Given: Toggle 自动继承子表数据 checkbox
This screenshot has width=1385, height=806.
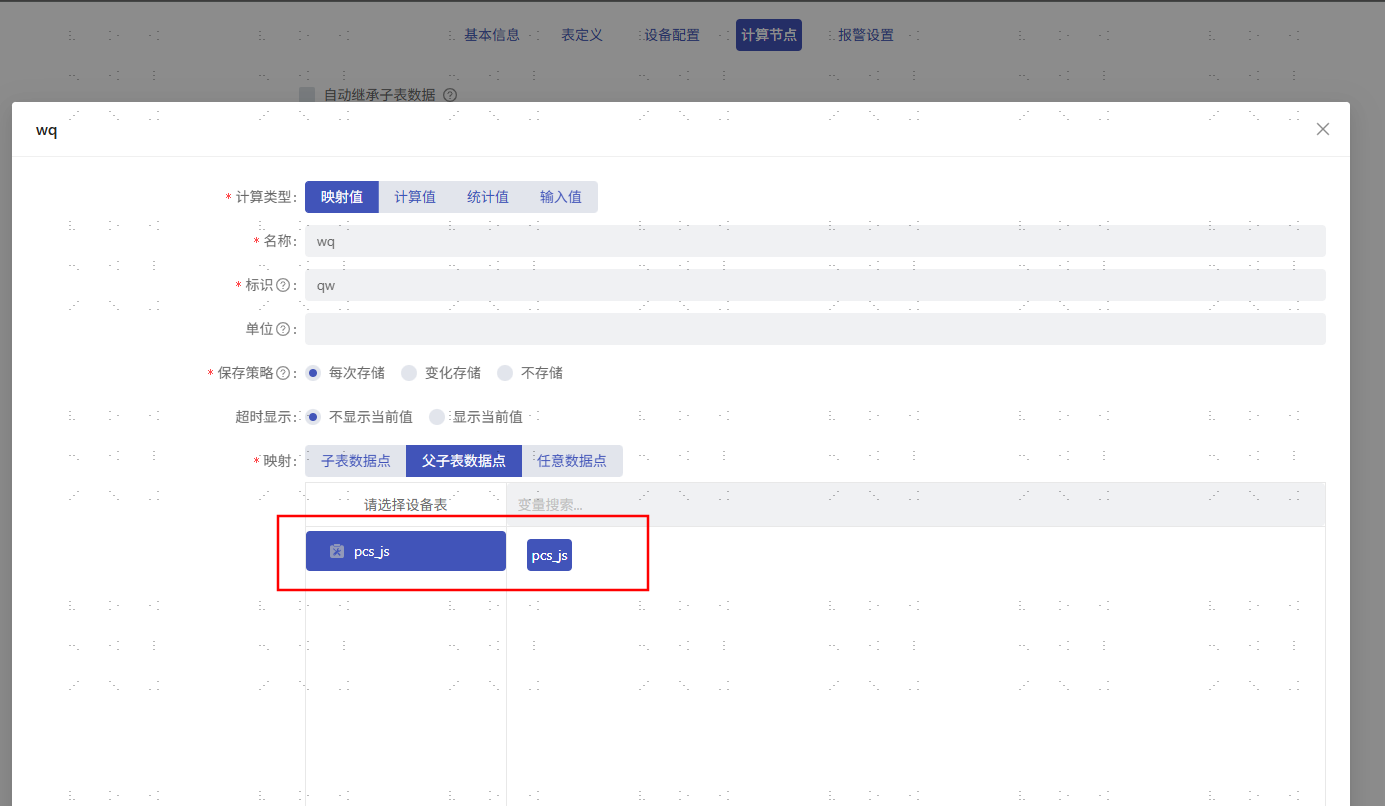Looking at the screenshot, I should [308, 95].
